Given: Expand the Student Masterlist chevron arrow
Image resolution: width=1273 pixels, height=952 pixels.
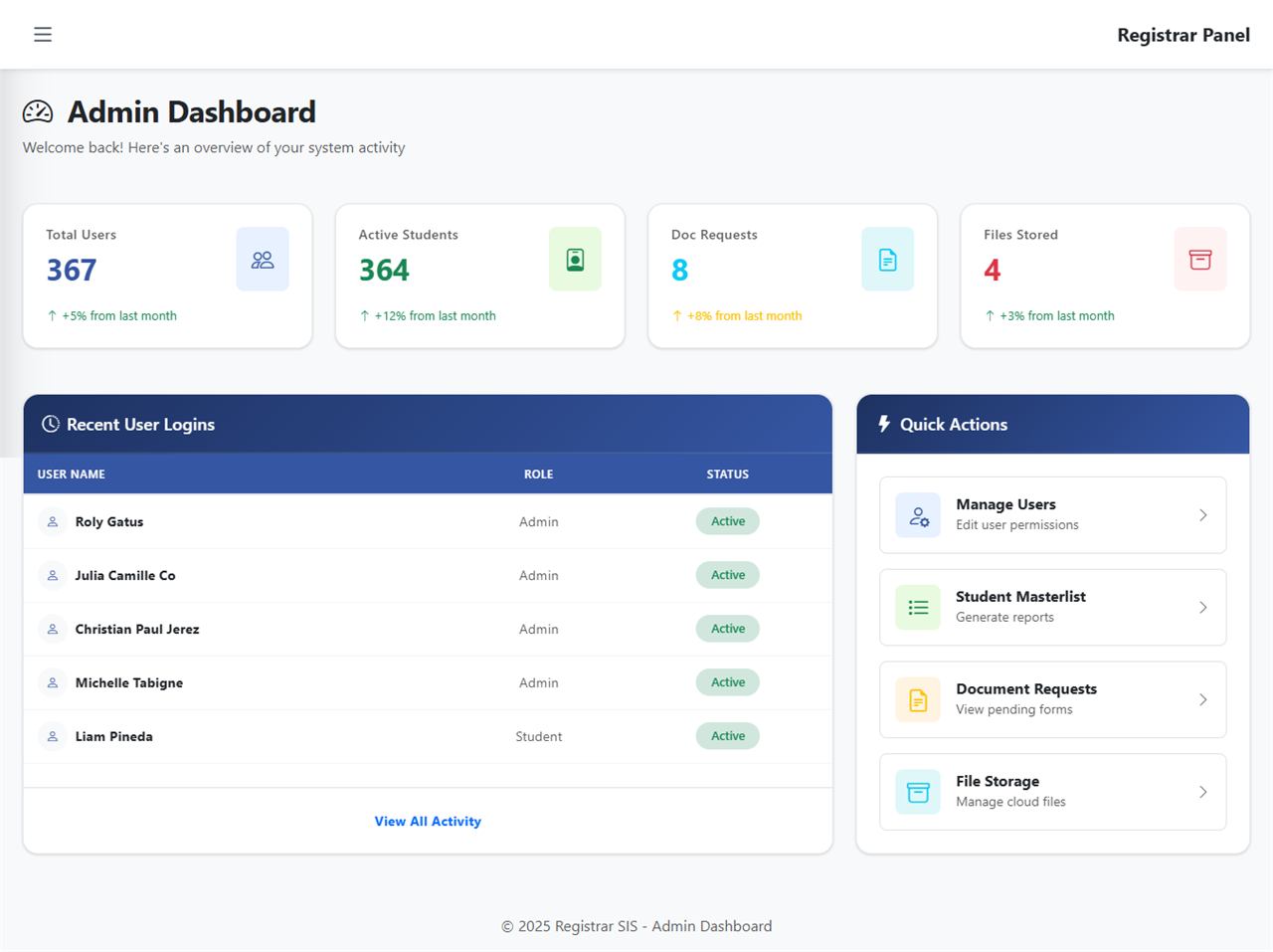Looking at the screenshot, I should 1203,608.
